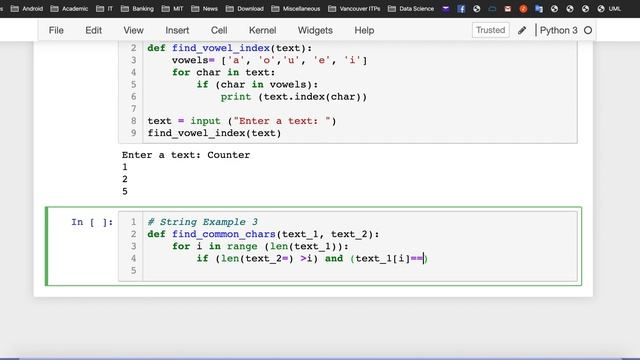Open the Banking bookmarks folder

pos(138,9)
